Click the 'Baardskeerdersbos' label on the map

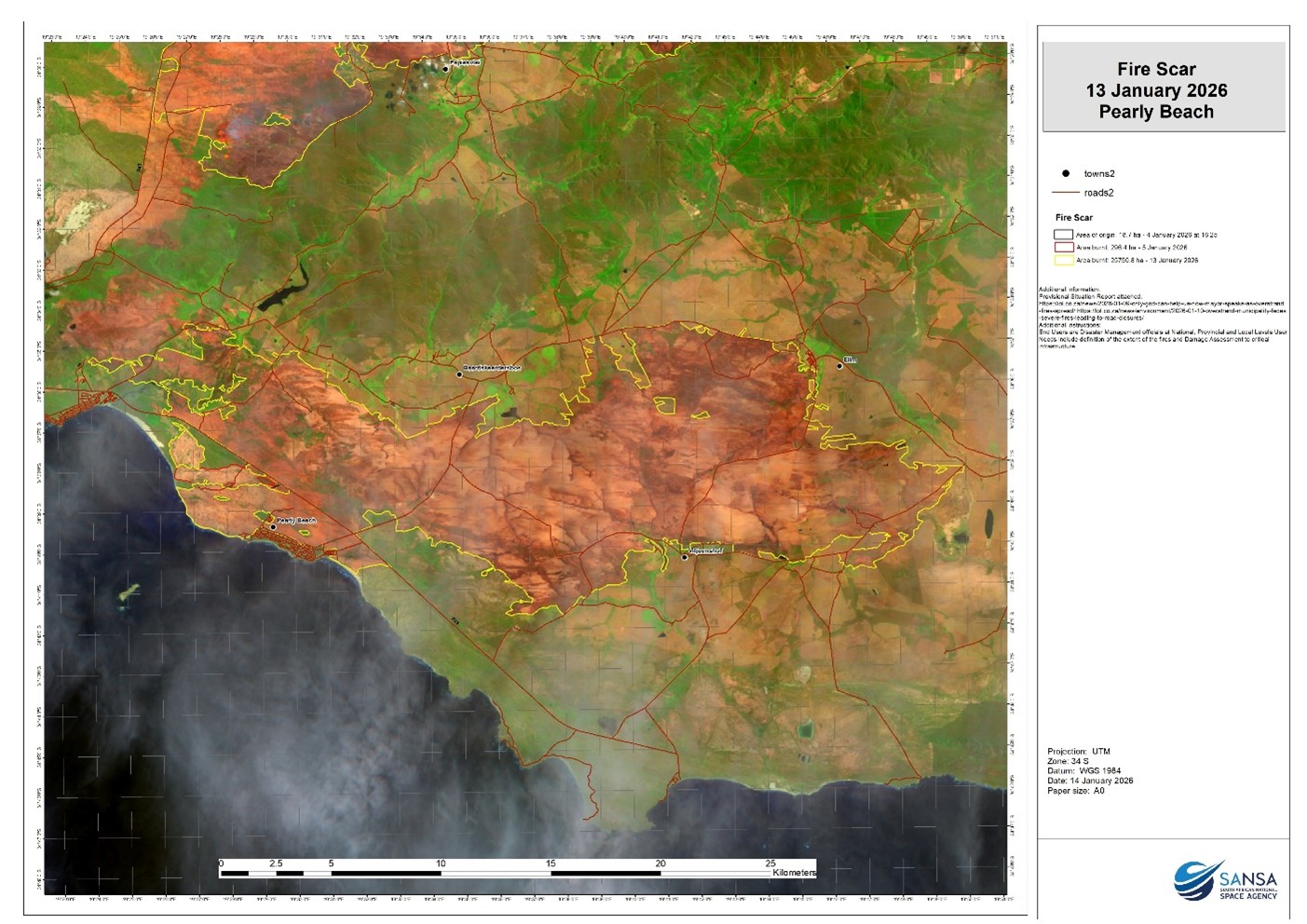(x=492, y=369)
